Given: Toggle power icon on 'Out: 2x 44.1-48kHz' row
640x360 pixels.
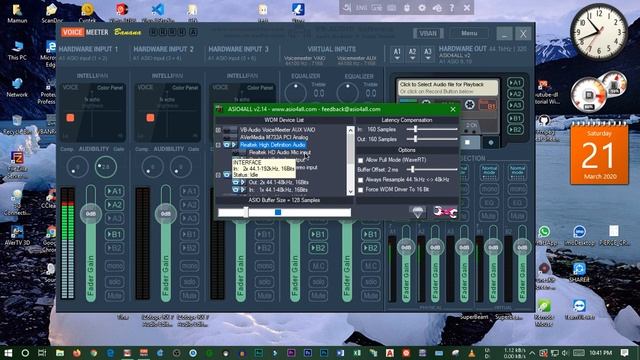Looking at the screenshot, I should (236, 182).
